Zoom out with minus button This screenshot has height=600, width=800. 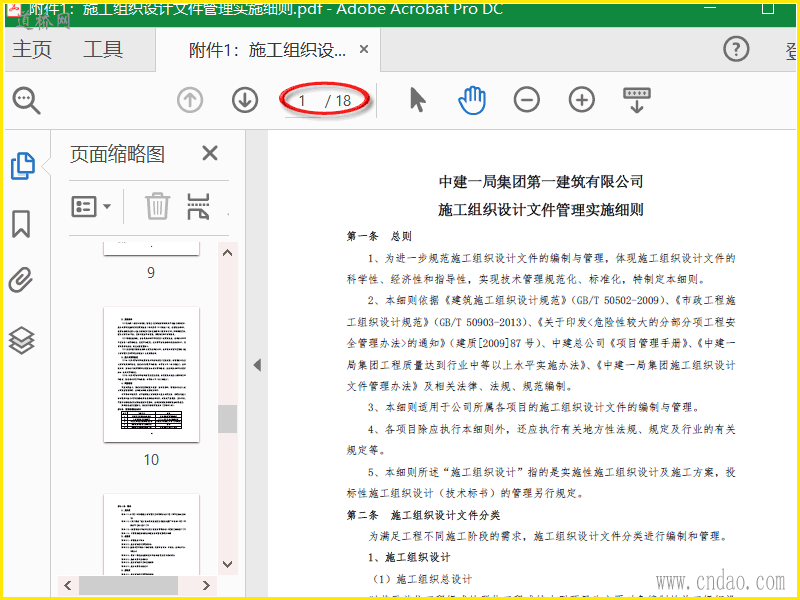[527, 99]
